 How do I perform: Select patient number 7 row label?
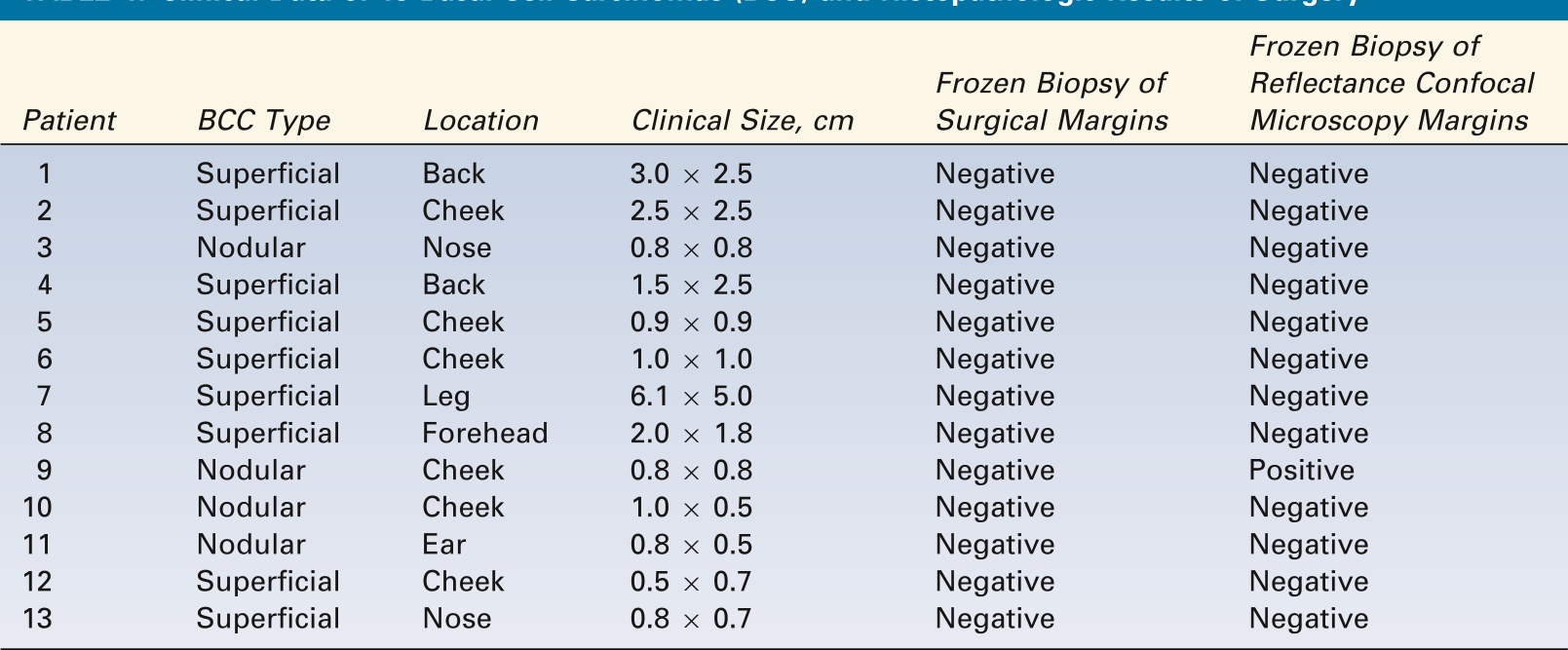[x=44, y=397]
